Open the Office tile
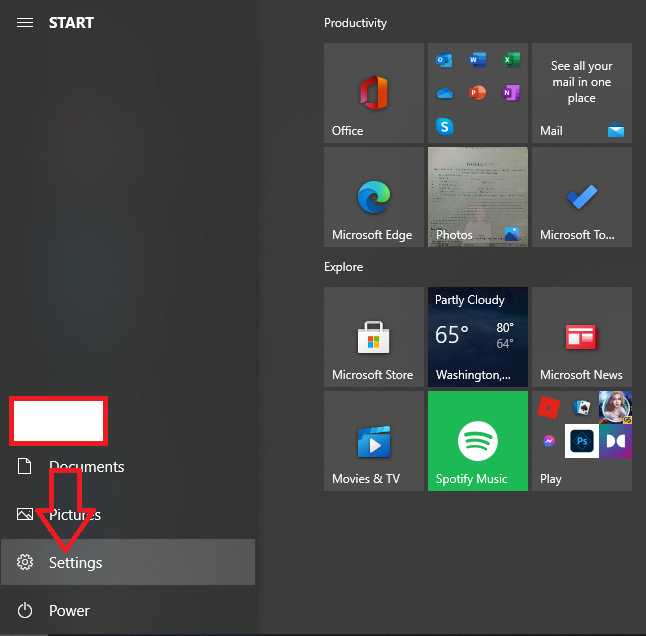646x636 pixels. [x=374, y=93]
